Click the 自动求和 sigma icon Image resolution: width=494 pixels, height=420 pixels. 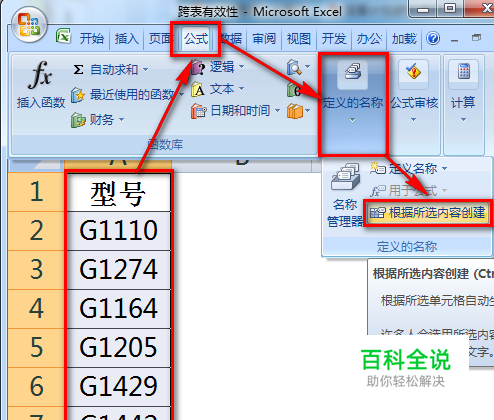(x=78, y=70)
